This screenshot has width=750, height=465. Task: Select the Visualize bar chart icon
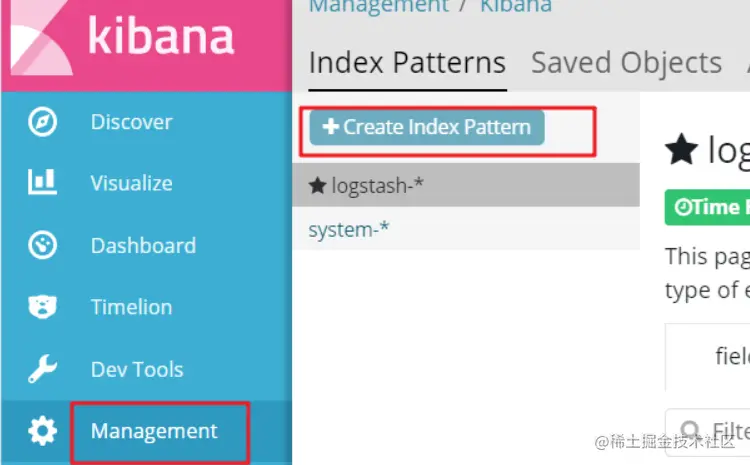tap(42, 184)
